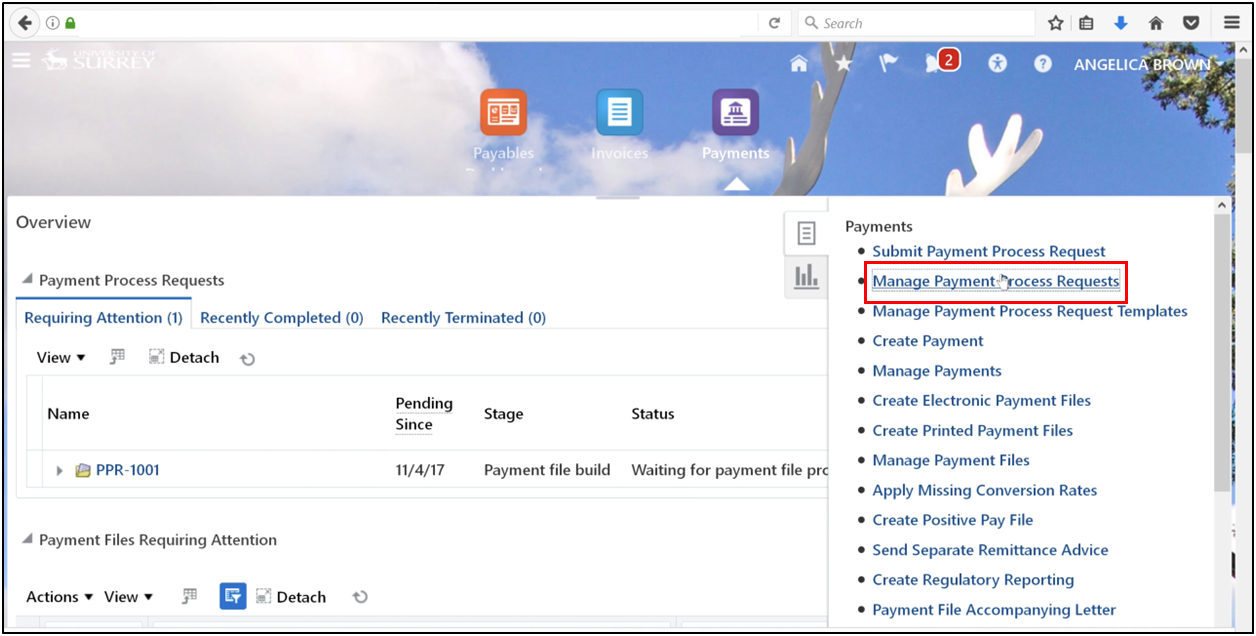Switch to the Recently Completed tab
Screen dimensions: 1256x636
coord(281,317)
